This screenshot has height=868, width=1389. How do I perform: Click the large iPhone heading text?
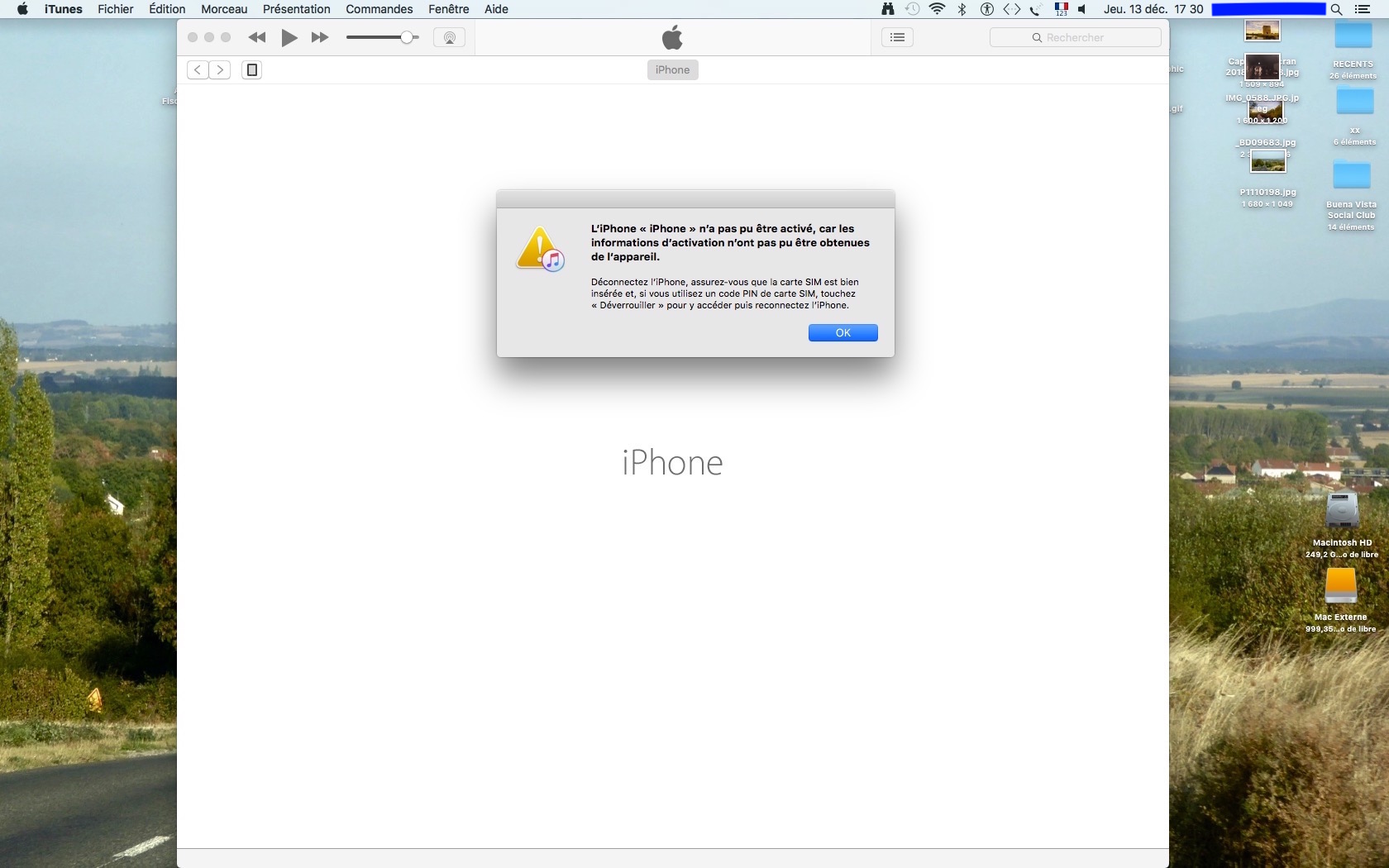pyautogui.click(x=672, y=462)
